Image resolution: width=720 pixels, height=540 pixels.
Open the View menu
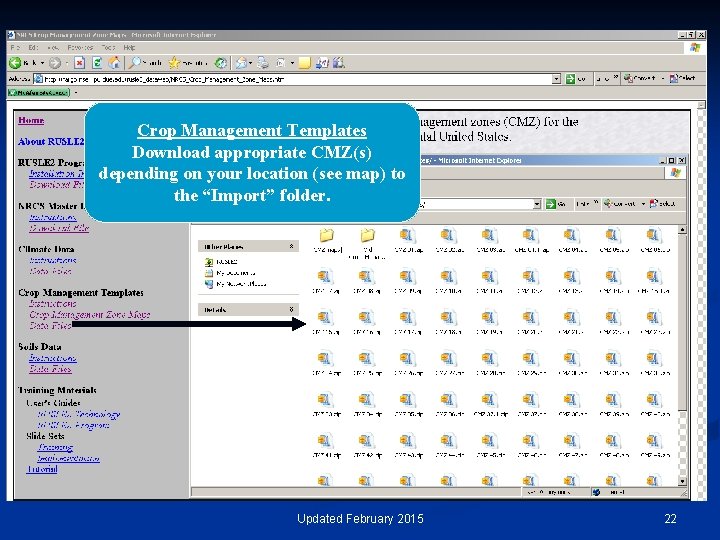click(x=52, y=47)
